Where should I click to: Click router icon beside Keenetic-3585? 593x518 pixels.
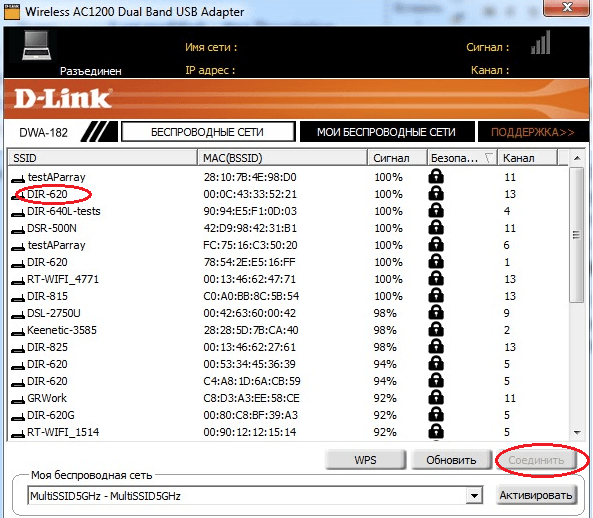point(18,332)
